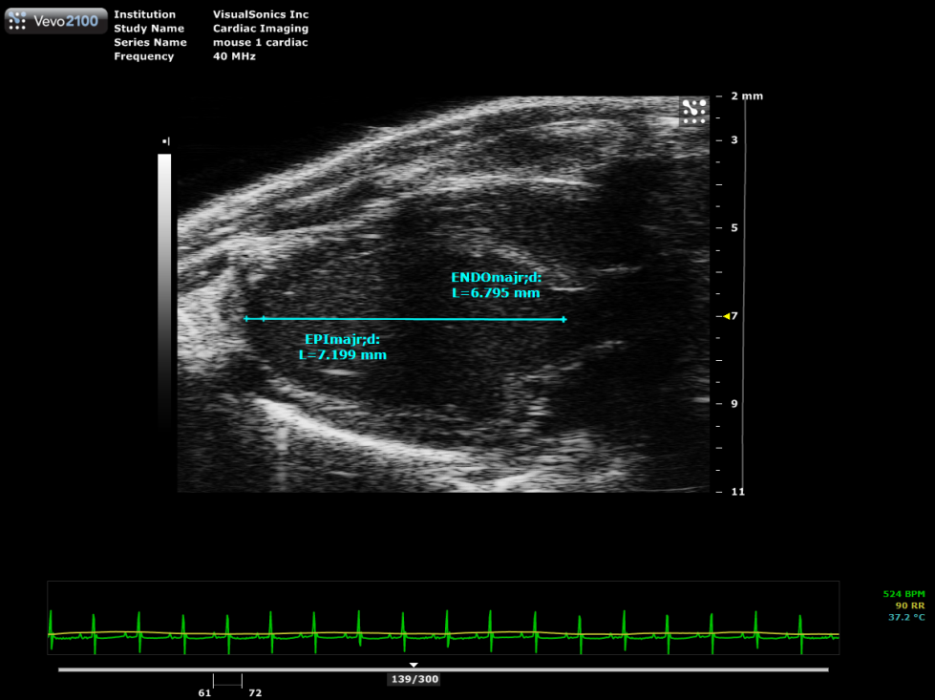Click the ECG trace panel

tap(443, 618)
